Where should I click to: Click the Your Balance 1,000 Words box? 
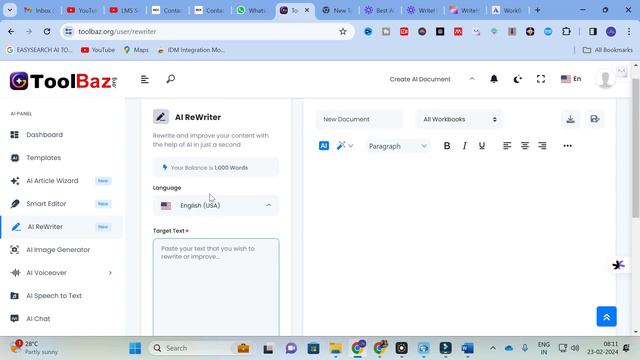[216, 167]
